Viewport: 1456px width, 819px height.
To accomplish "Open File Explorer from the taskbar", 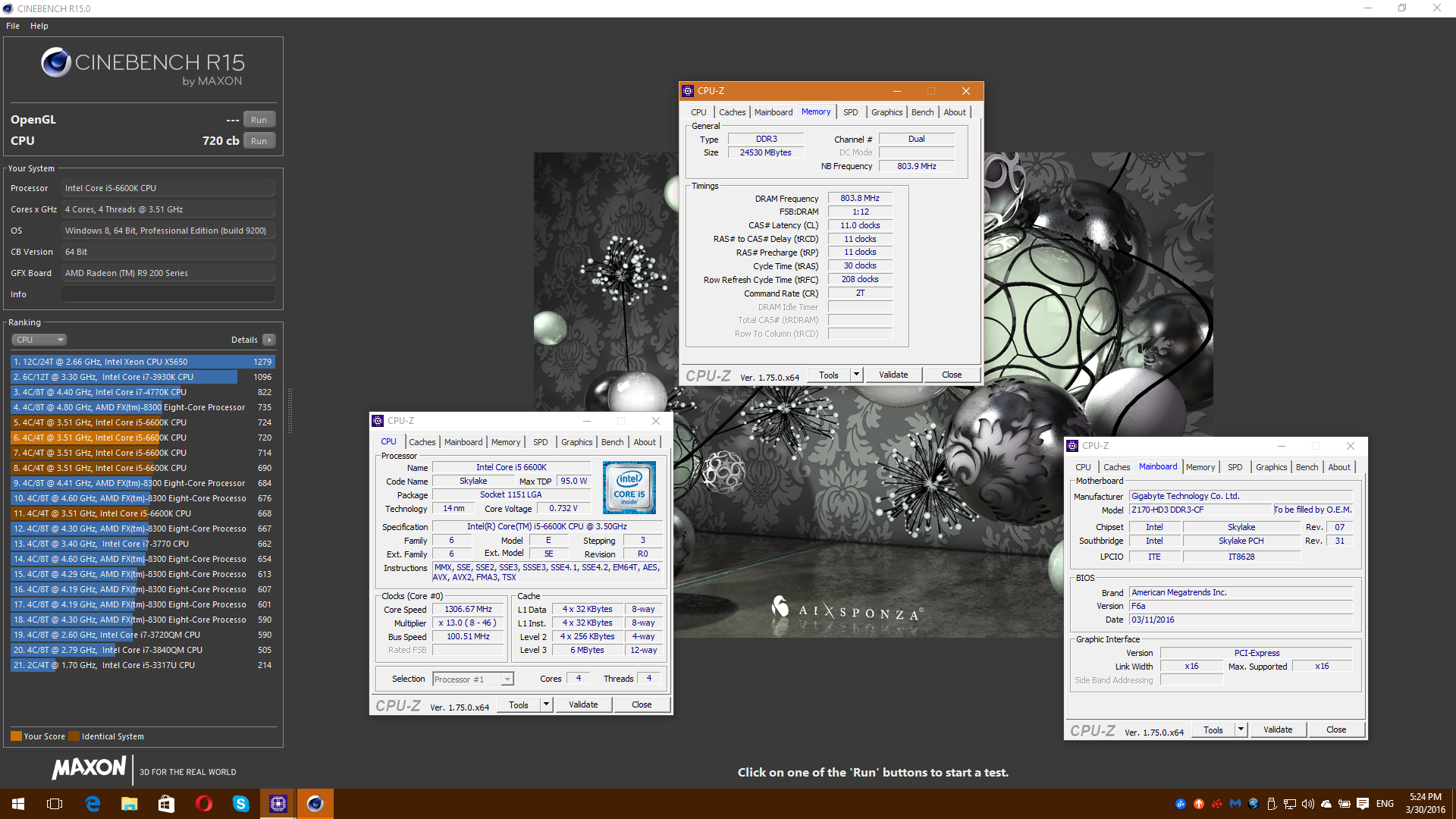I will pyautogui.click(x=130, y=804).
